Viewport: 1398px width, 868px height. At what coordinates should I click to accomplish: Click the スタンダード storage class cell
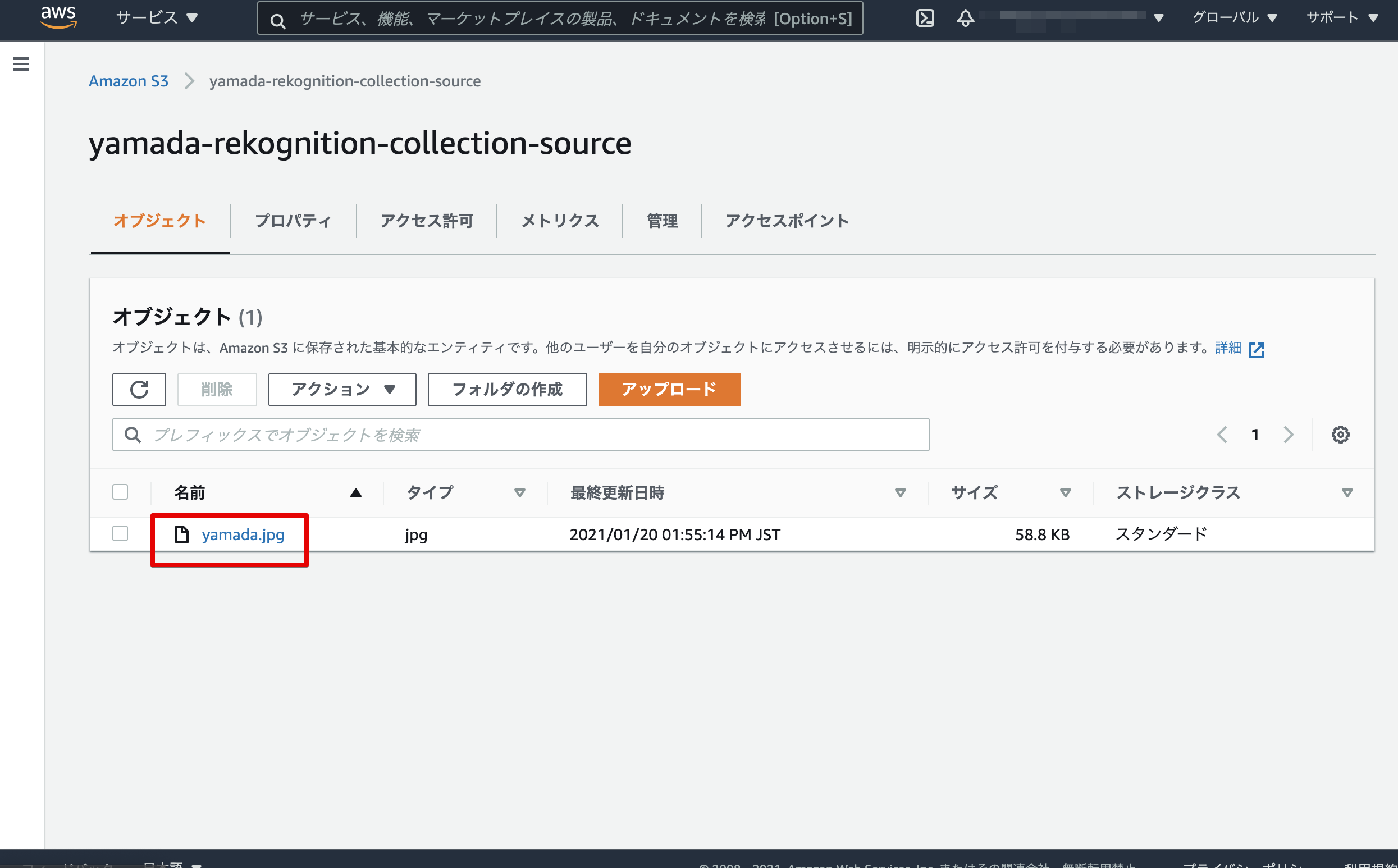tap(1161, 534)
